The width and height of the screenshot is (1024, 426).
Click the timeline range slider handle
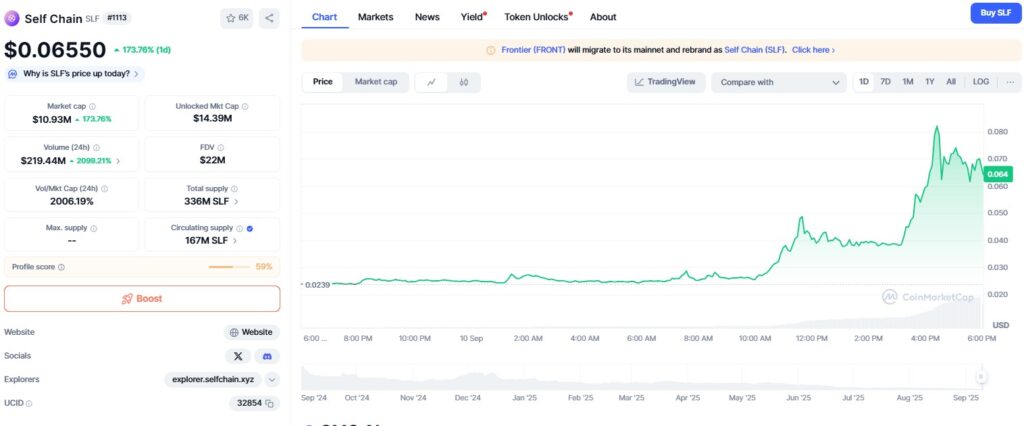[x=981, y=377]
